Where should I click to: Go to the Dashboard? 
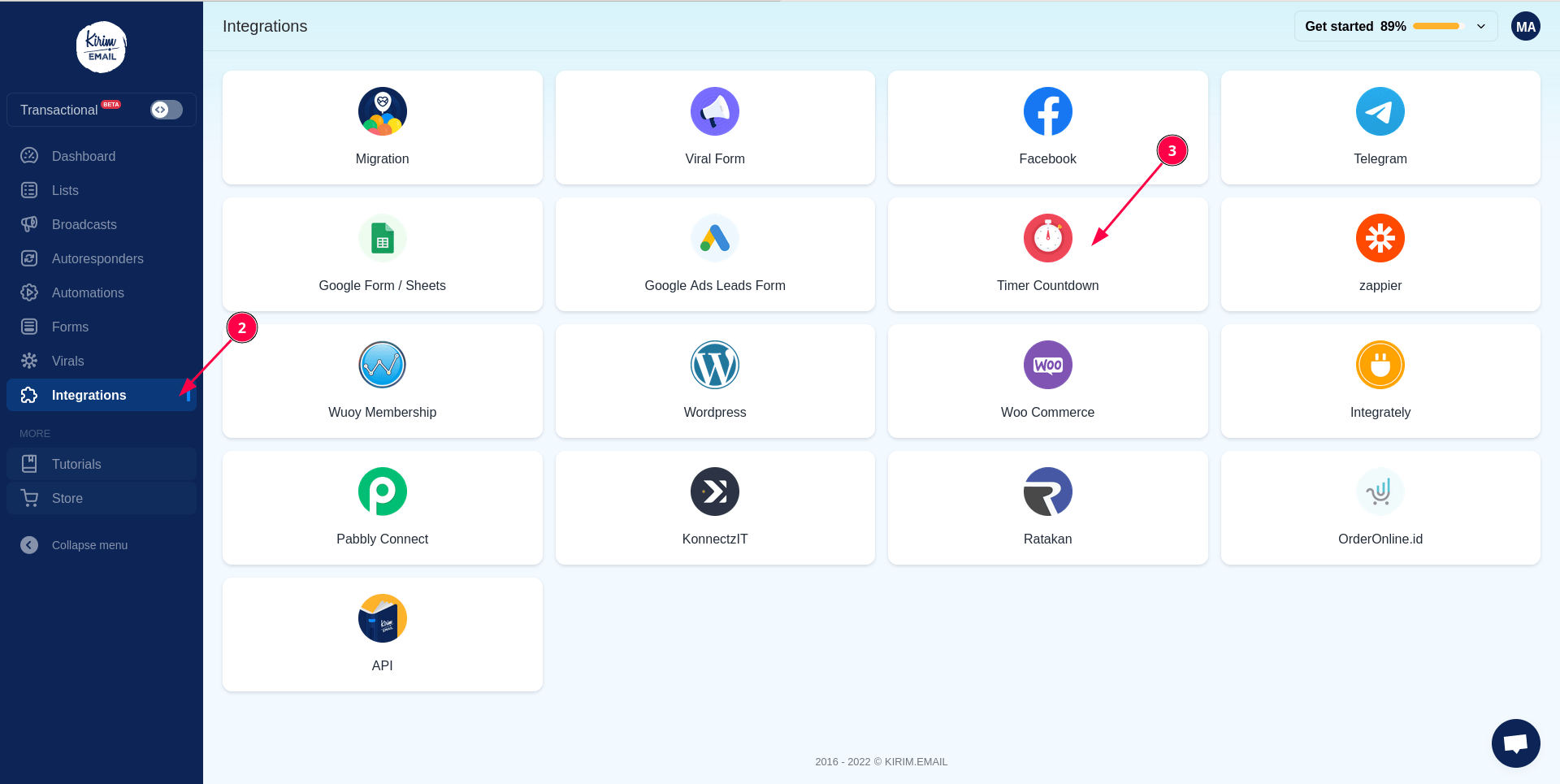pyautogui.click(x=84, y=156)
